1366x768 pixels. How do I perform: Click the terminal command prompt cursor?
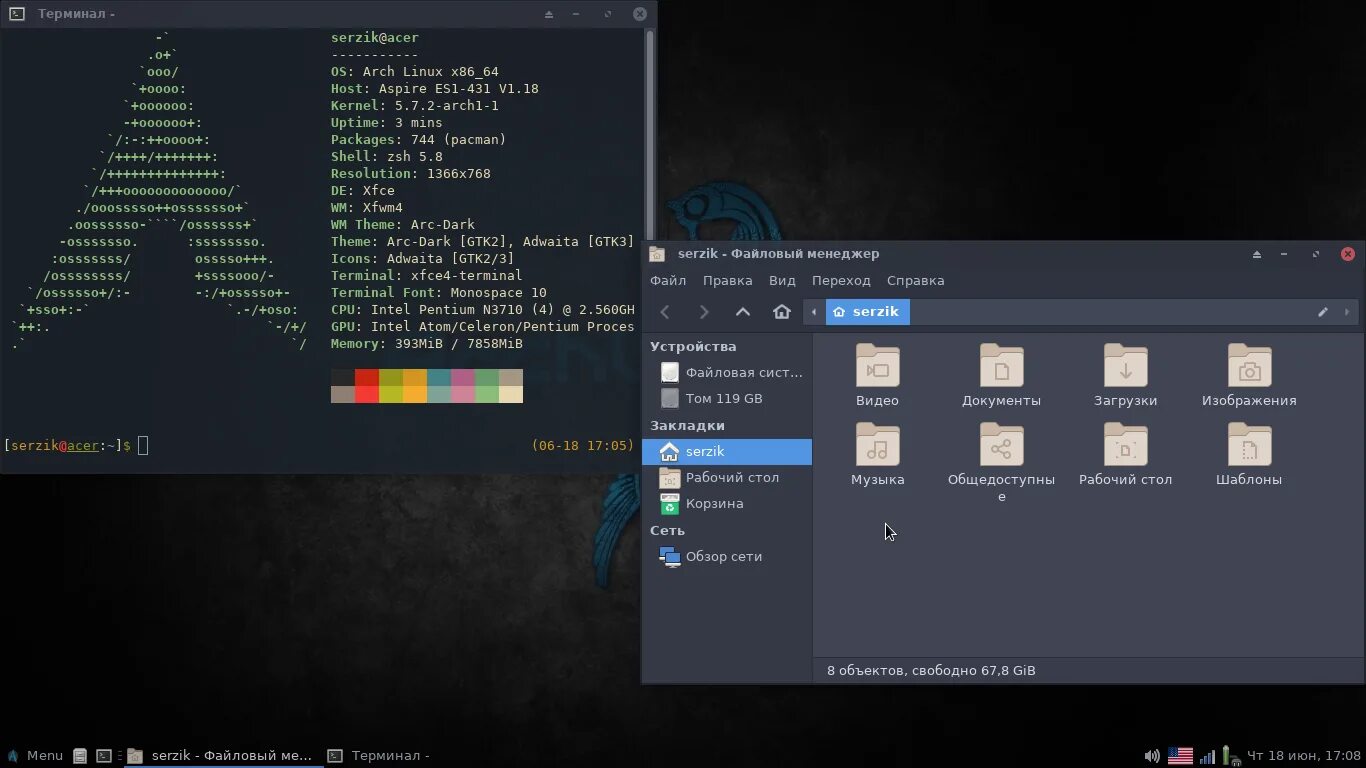click(x=143, y=446)
